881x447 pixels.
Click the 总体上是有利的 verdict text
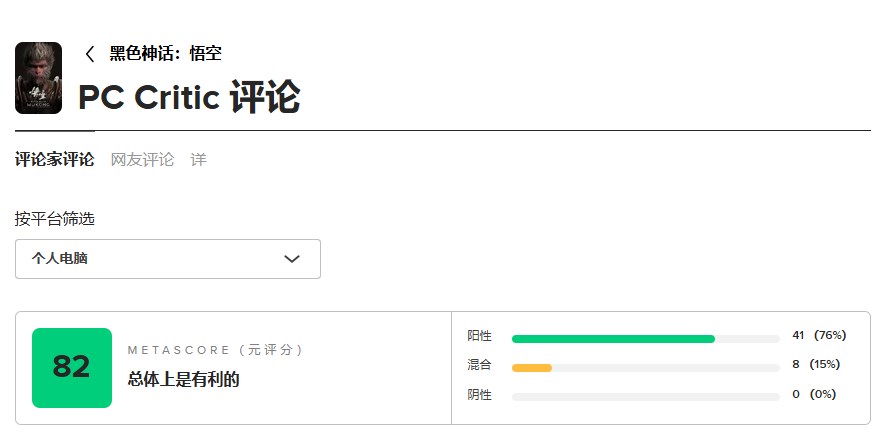pyautogui.click(x=184, y=379)
